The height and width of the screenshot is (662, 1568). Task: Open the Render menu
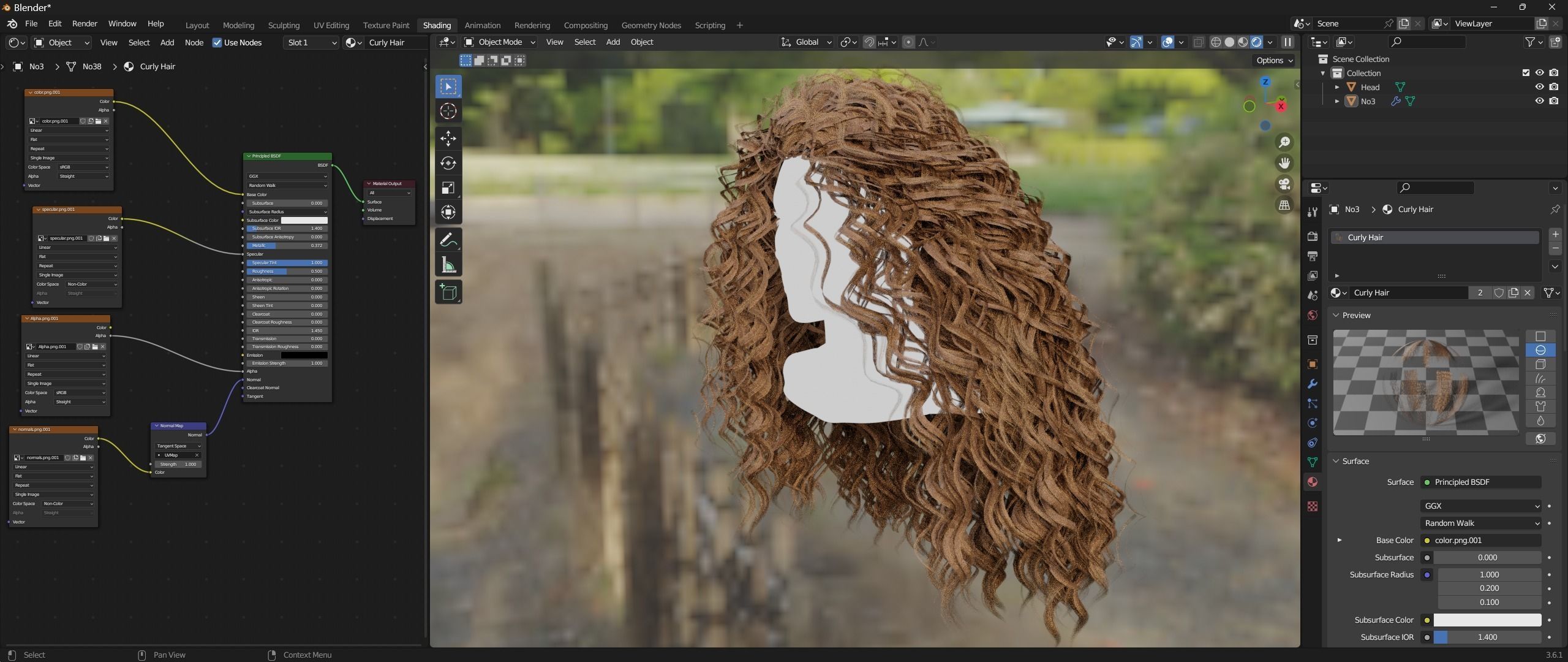85,23
